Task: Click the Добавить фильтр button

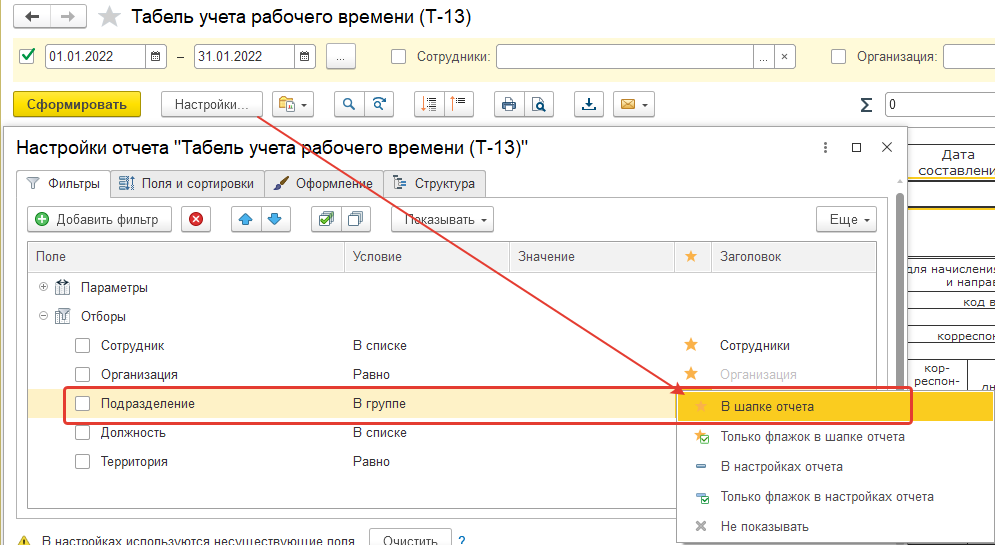Action: coord(99,219)
